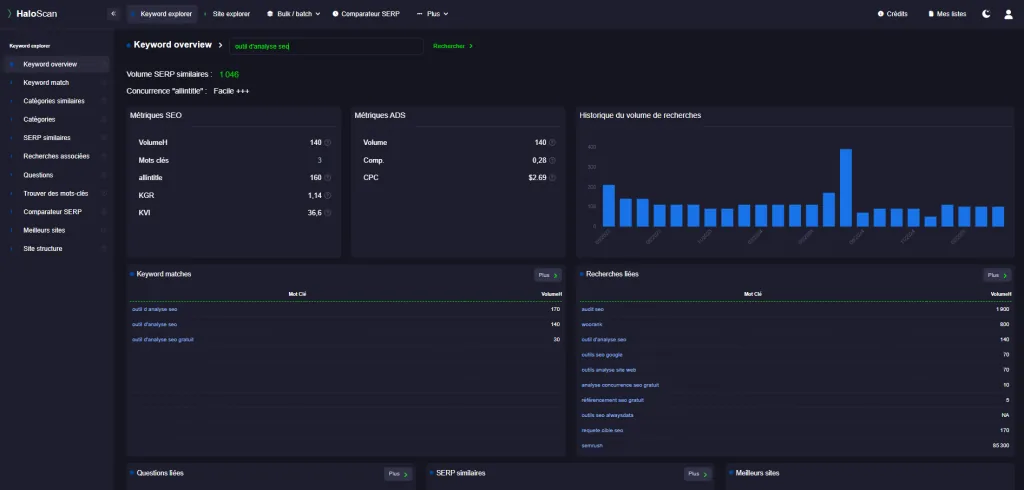Click help icon next to VolumeH value
1024x490 pixels.
pyautogui.click(x=328, y=142)
